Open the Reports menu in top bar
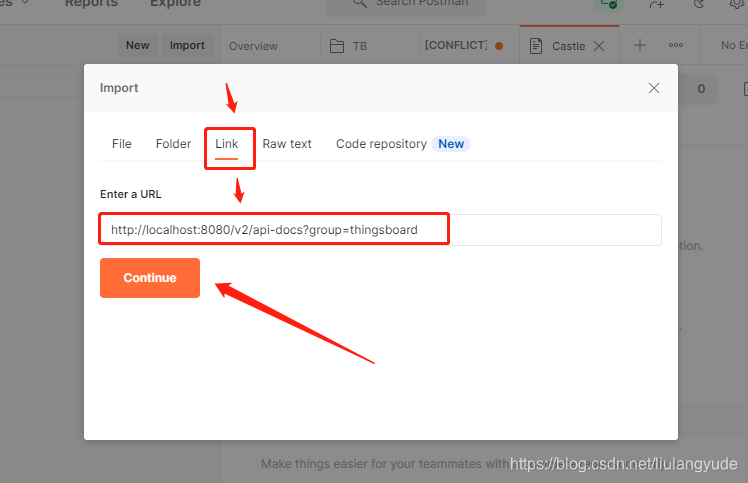 (91, 3)
